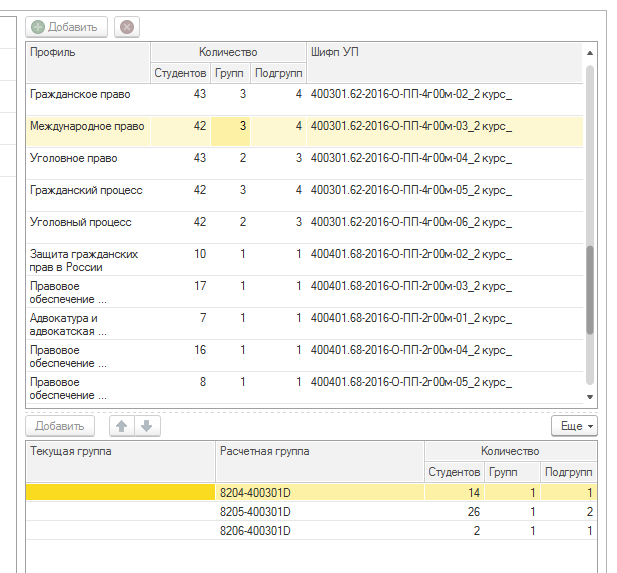617x573 pixels.
Task: Click the move up arrow icon
Action: pyautogui.click(x=123, y=426)
